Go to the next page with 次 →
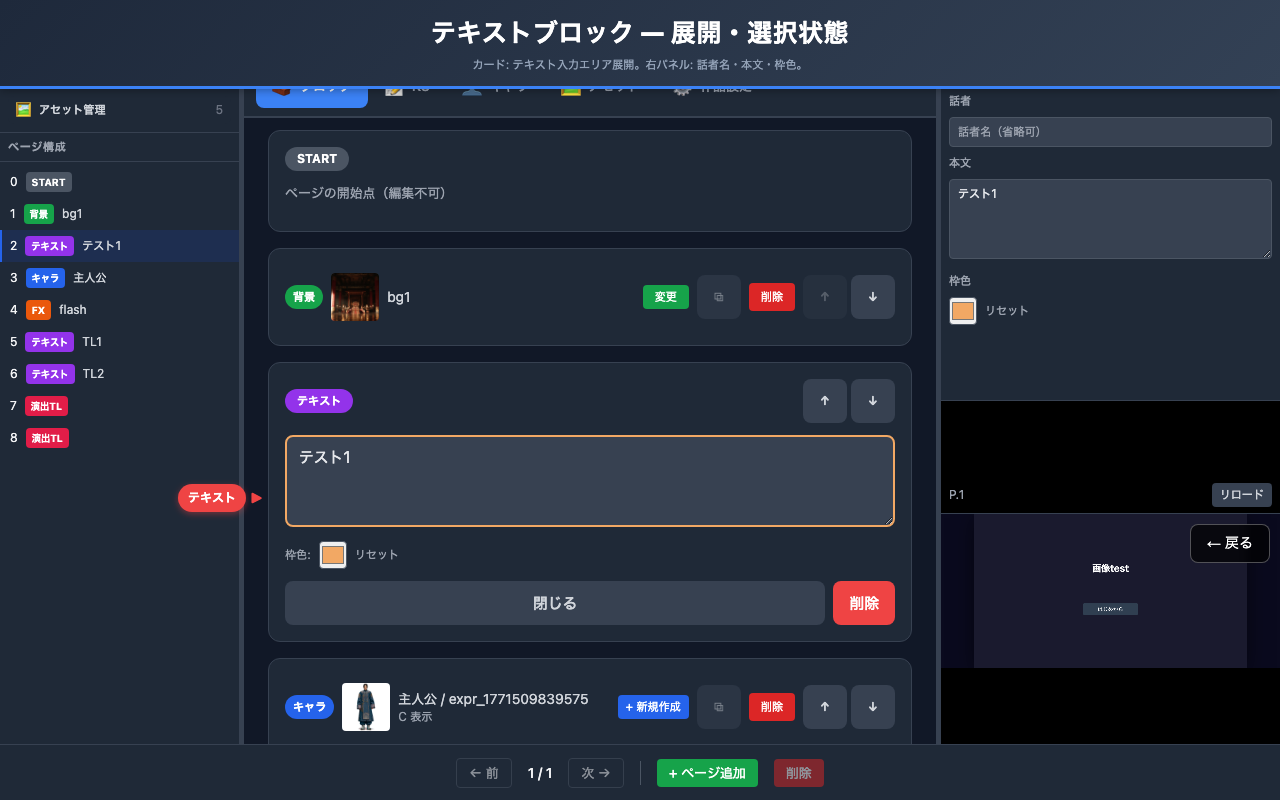Image resolution: width=1280 pixels, height=800 pixels. pos(596,773)
